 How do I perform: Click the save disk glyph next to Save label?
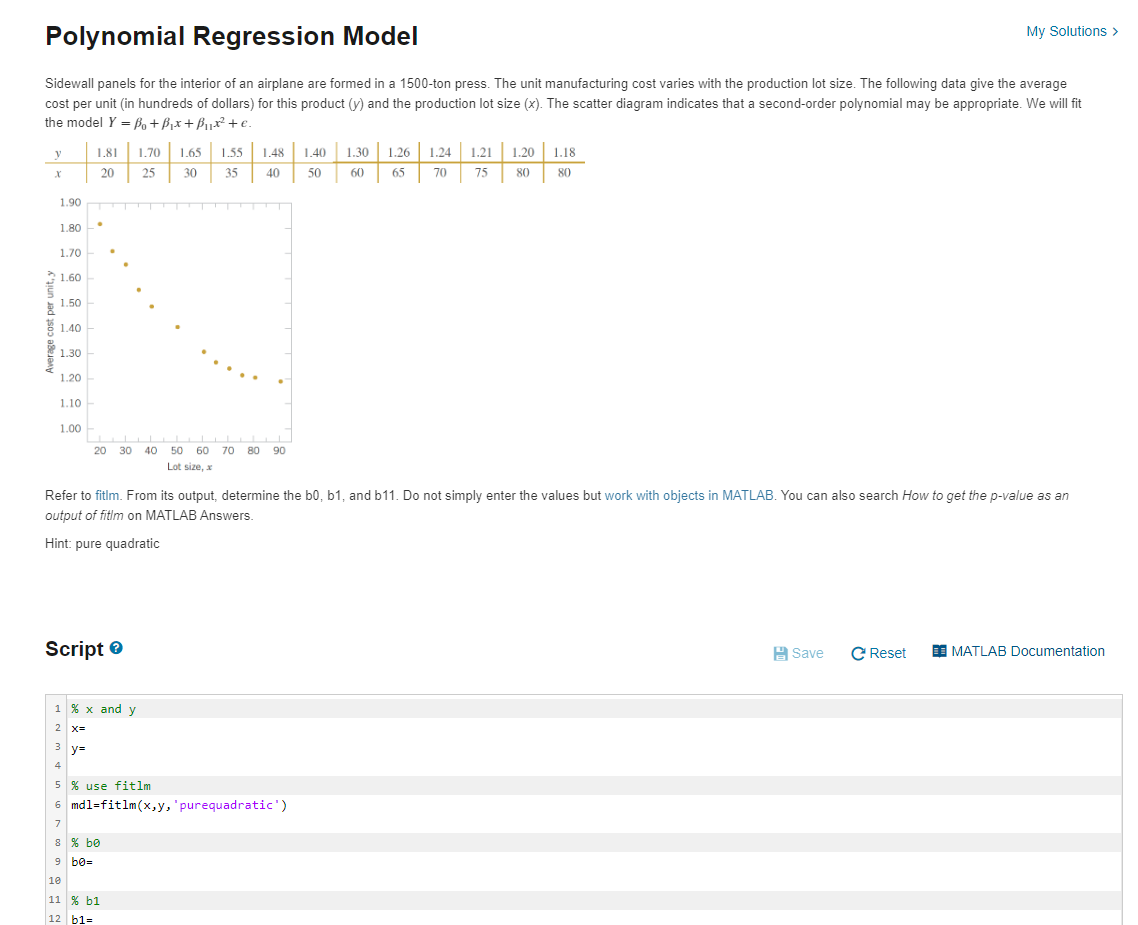780,652
